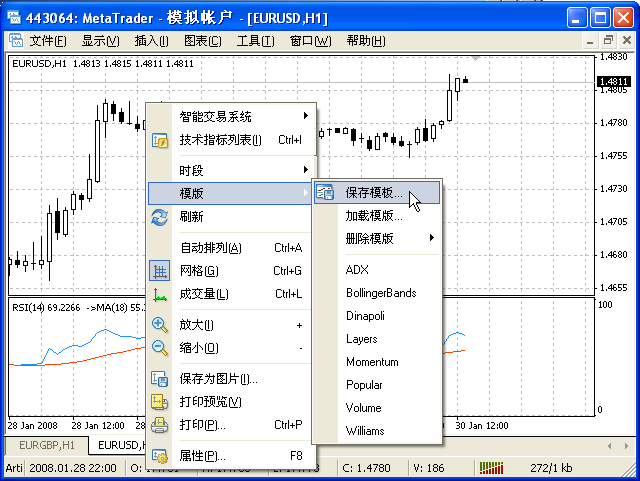The height and width of the screenshot is (481, 640).
Task: Click the 2008.01.28 22:00 status entry
Action: tap(73, 468)
